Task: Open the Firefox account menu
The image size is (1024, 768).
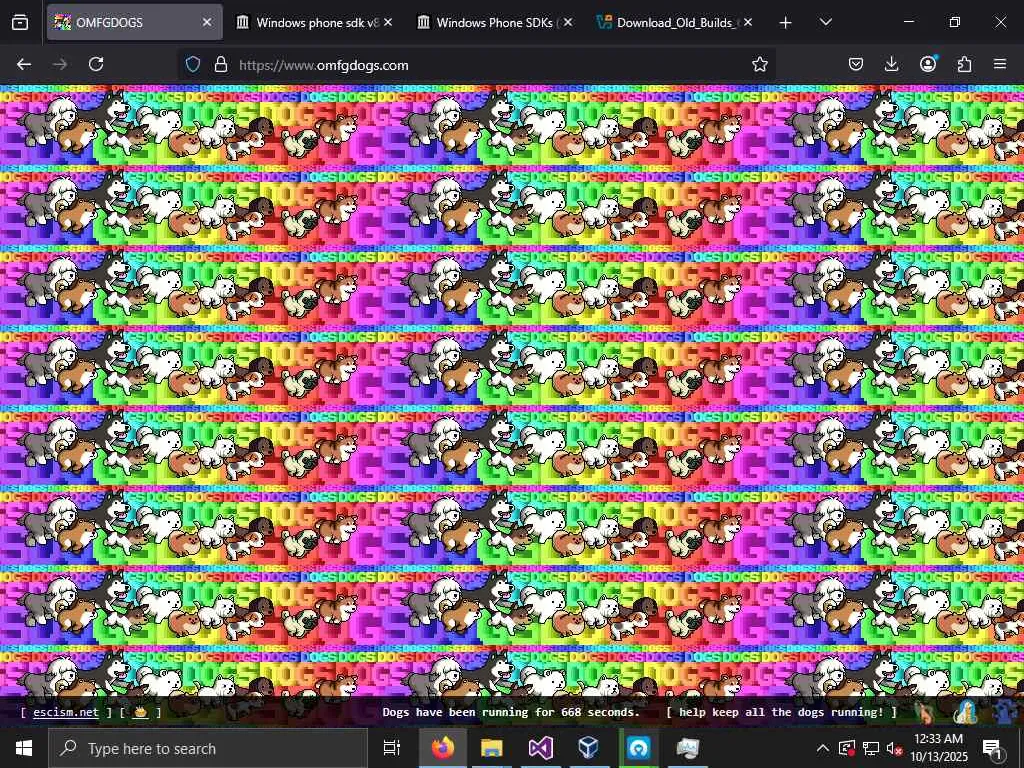Action: [928, 64]
